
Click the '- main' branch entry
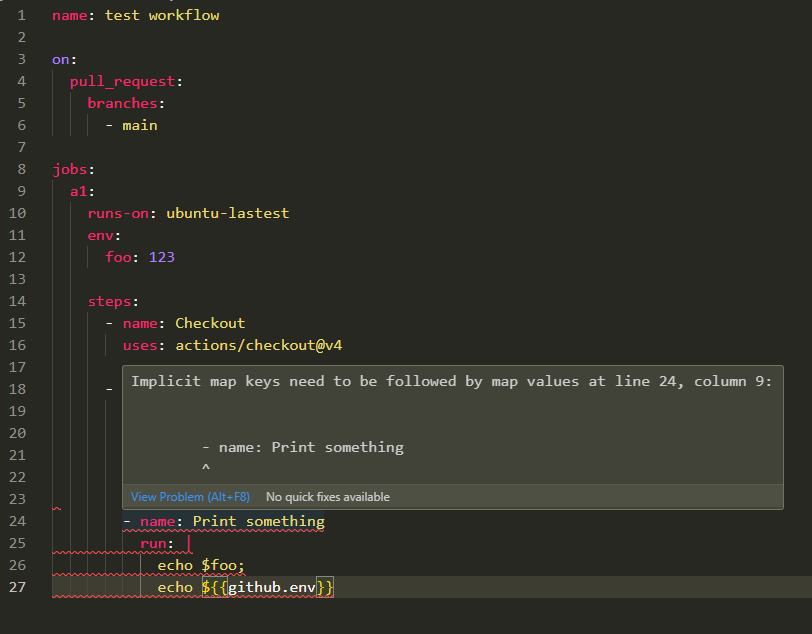[x=132, y=125]
